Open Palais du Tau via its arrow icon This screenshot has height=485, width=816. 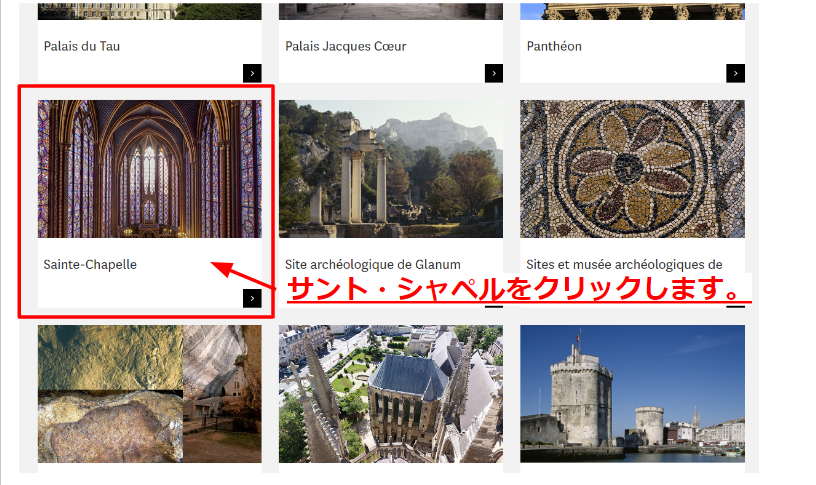[252, 73]
